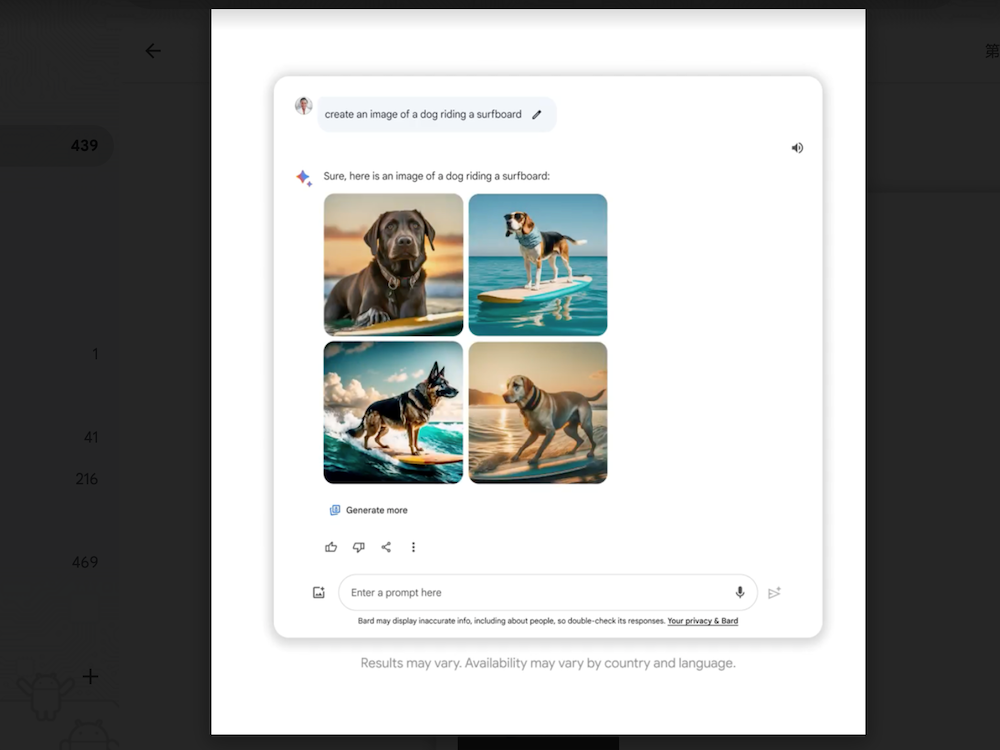Click the speaker icon to hear response
Viewport: 1000px width, 750px height.
point(797,148)
